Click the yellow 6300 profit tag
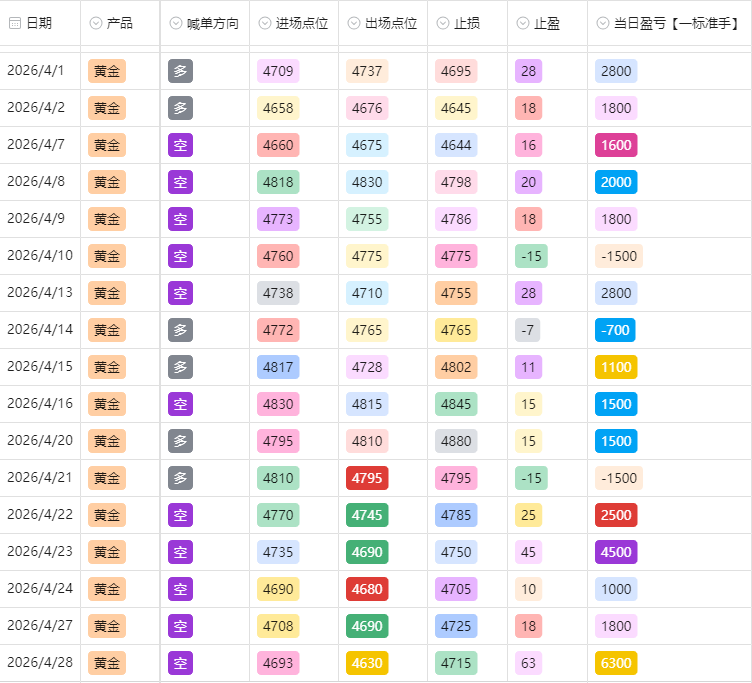Viewport: 752px width, 683px height. coord(616,663)
